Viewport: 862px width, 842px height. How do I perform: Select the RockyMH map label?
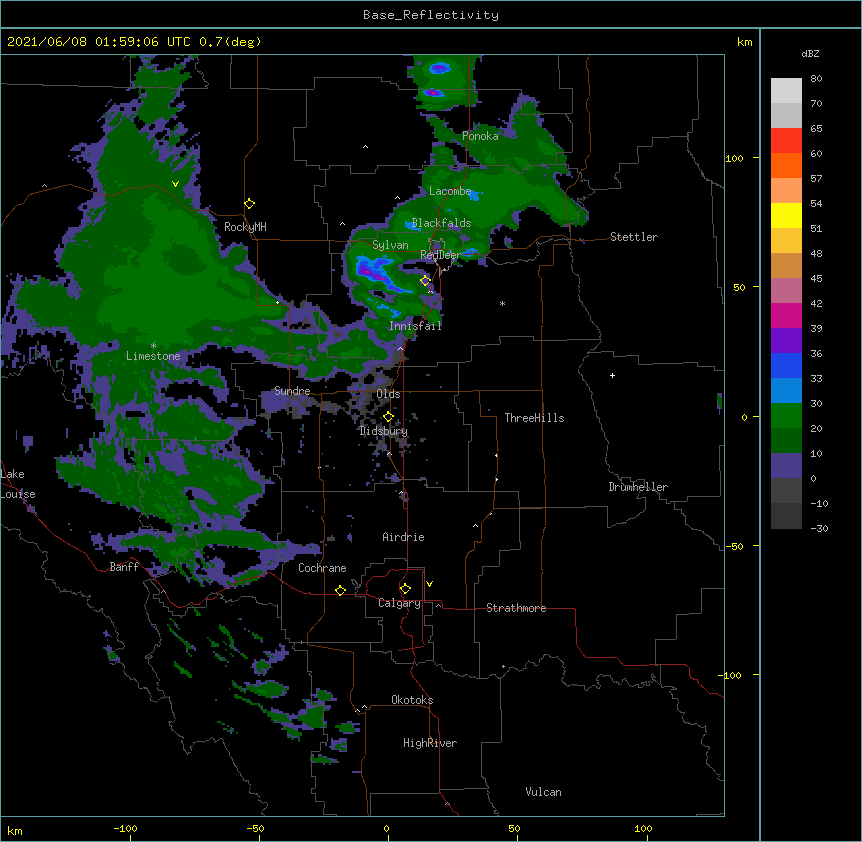click(245, 227)
